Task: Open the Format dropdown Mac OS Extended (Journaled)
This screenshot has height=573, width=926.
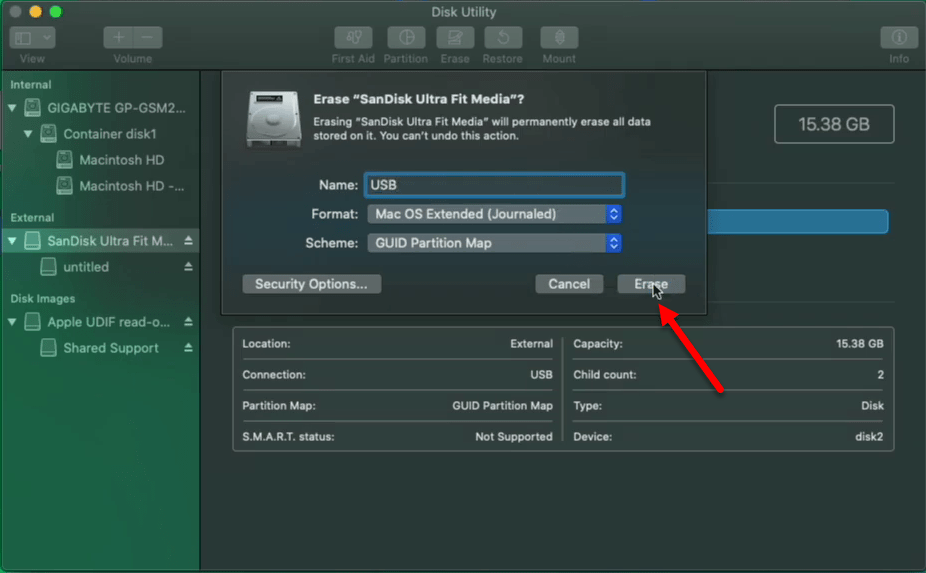Action: pyautogui.click(x=494, y=214)
